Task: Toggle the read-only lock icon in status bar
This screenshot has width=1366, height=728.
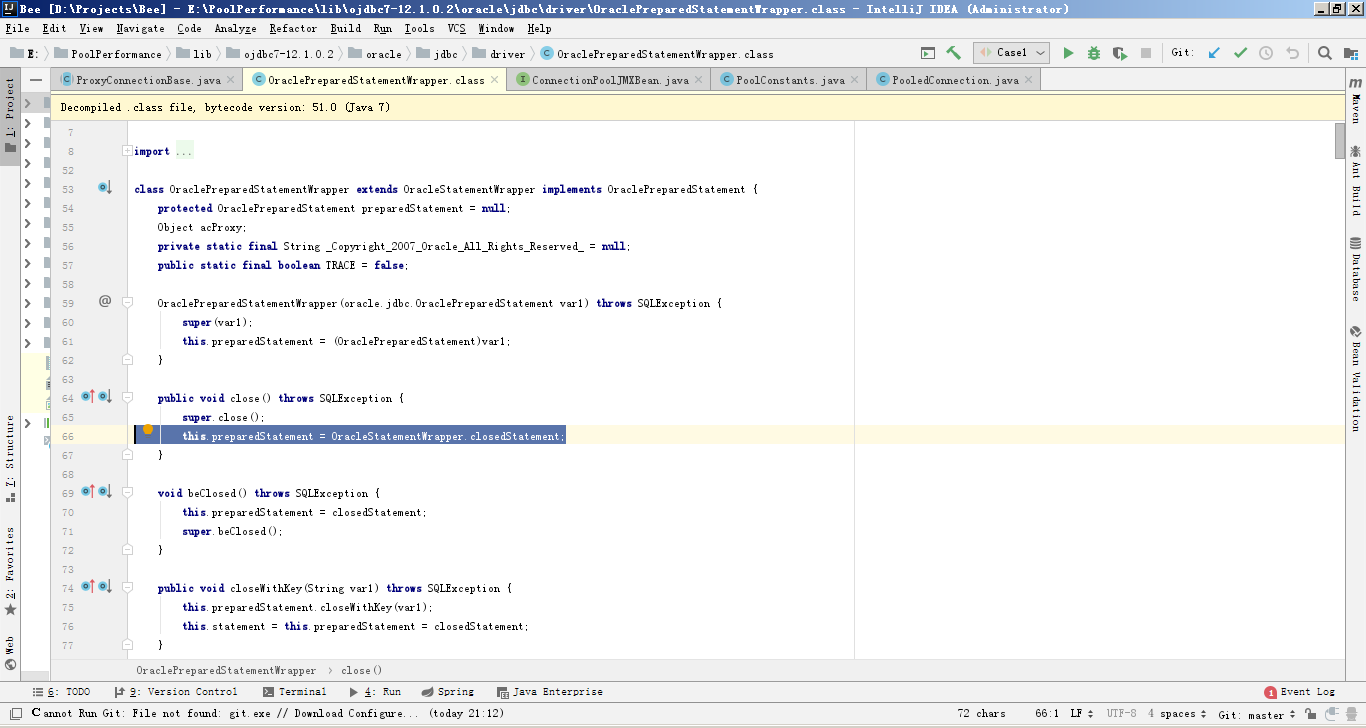Action: coord(1308,714)
